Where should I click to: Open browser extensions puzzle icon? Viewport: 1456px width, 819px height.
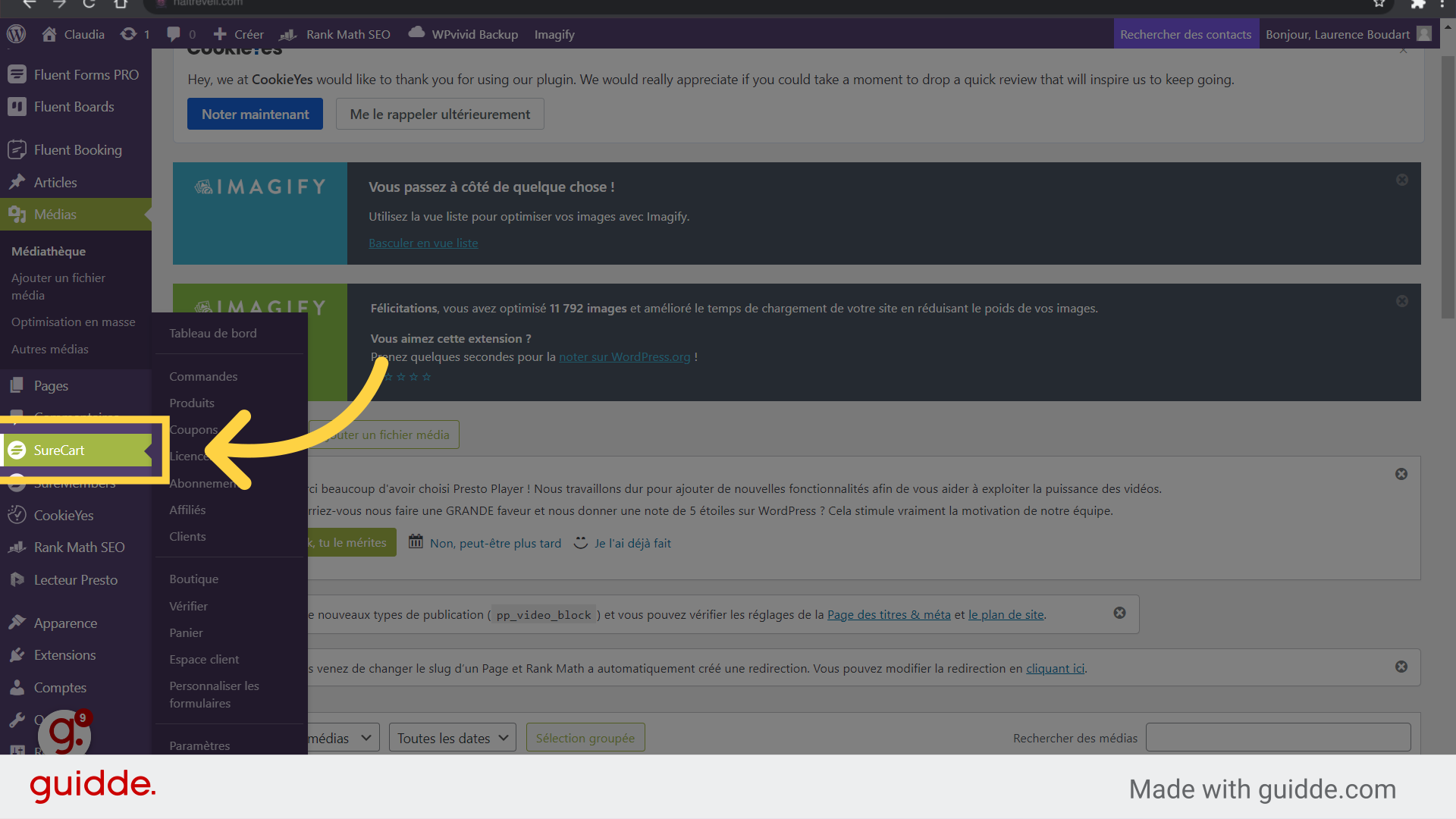[x=1417, y=4]
